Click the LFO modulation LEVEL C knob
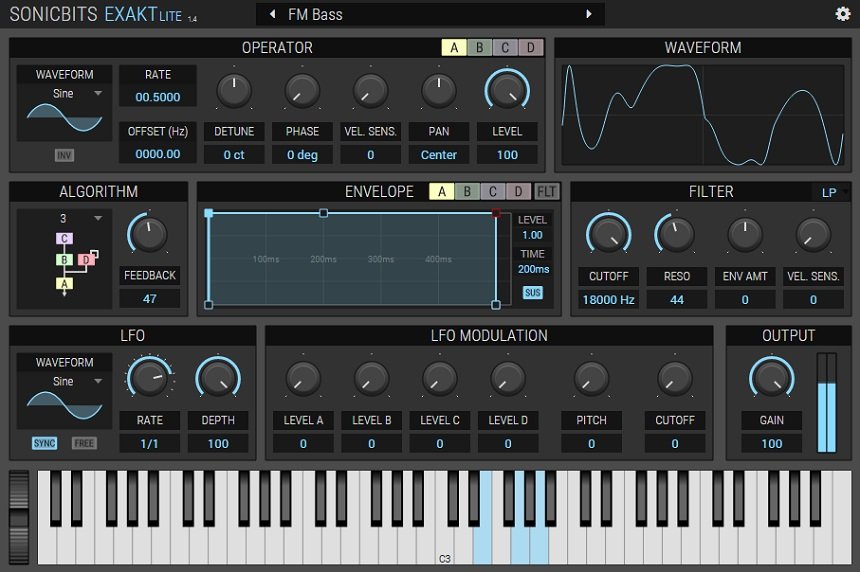The height and width of the screenshot is (572, 860). coord(439,378)
